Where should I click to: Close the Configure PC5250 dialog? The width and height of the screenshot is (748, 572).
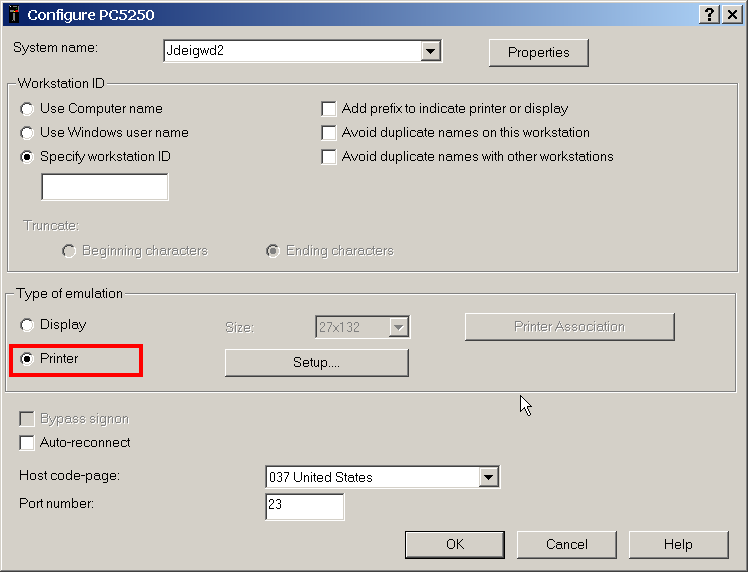tap(732, 15)
